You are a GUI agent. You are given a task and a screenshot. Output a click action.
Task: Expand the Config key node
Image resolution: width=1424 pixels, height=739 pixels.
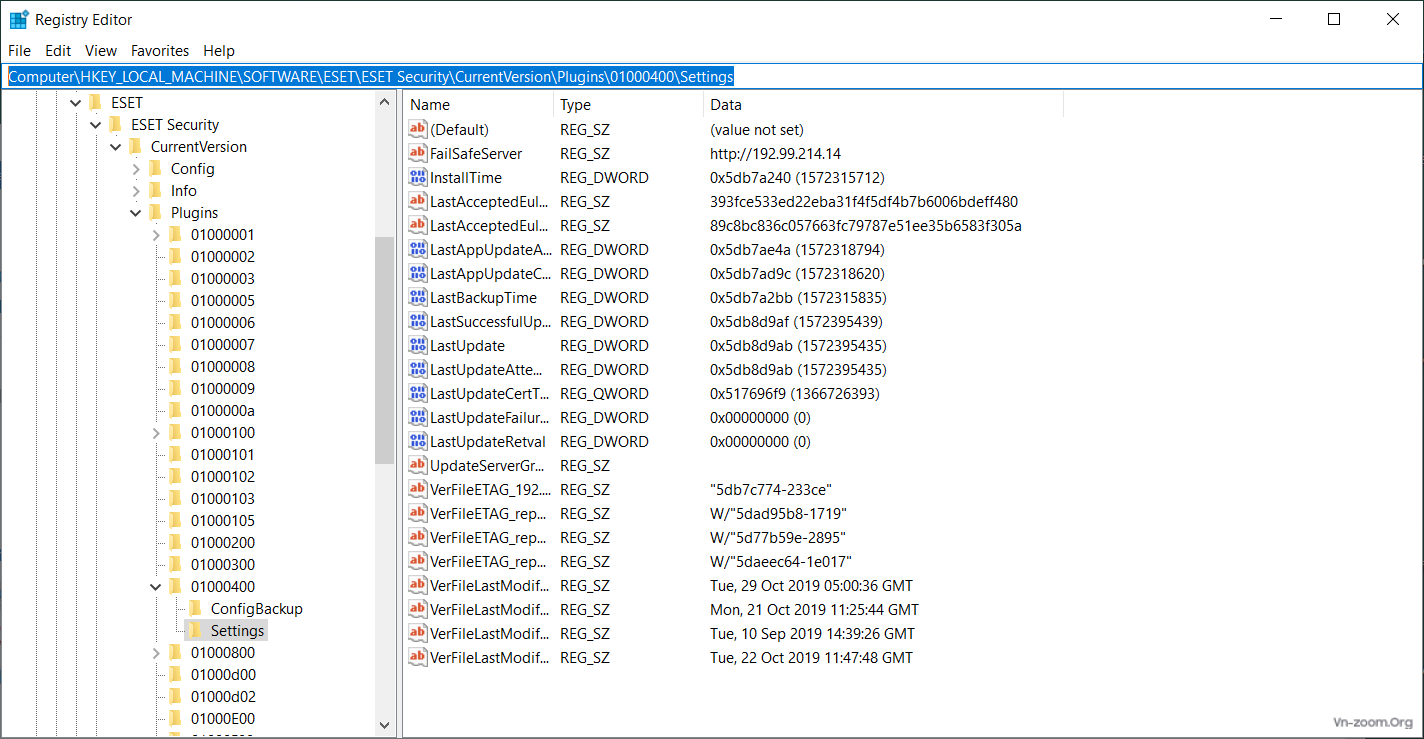point(136,169)
